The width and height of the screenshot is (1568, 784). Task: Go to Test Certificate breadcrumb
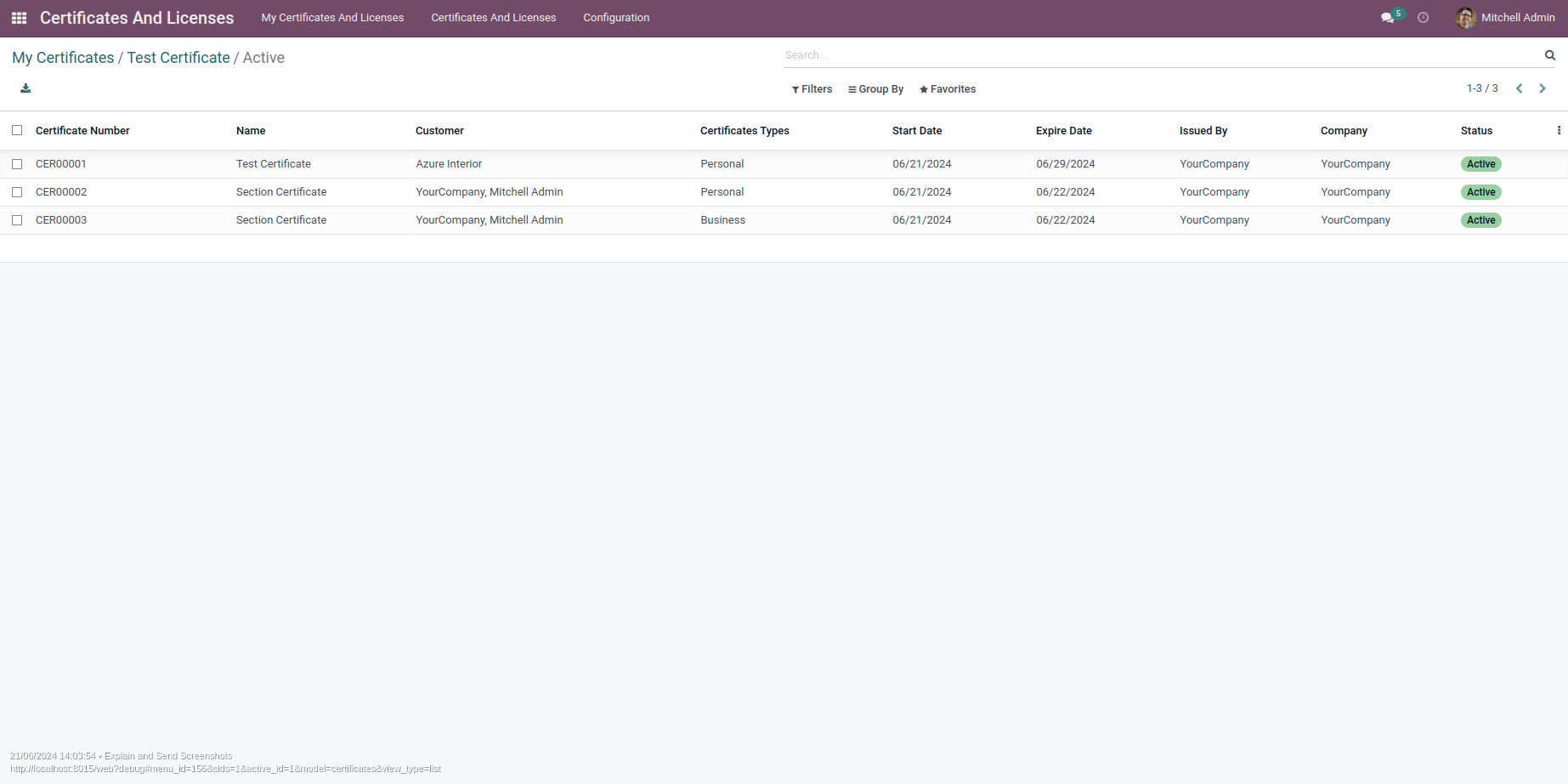pos(178,58)
